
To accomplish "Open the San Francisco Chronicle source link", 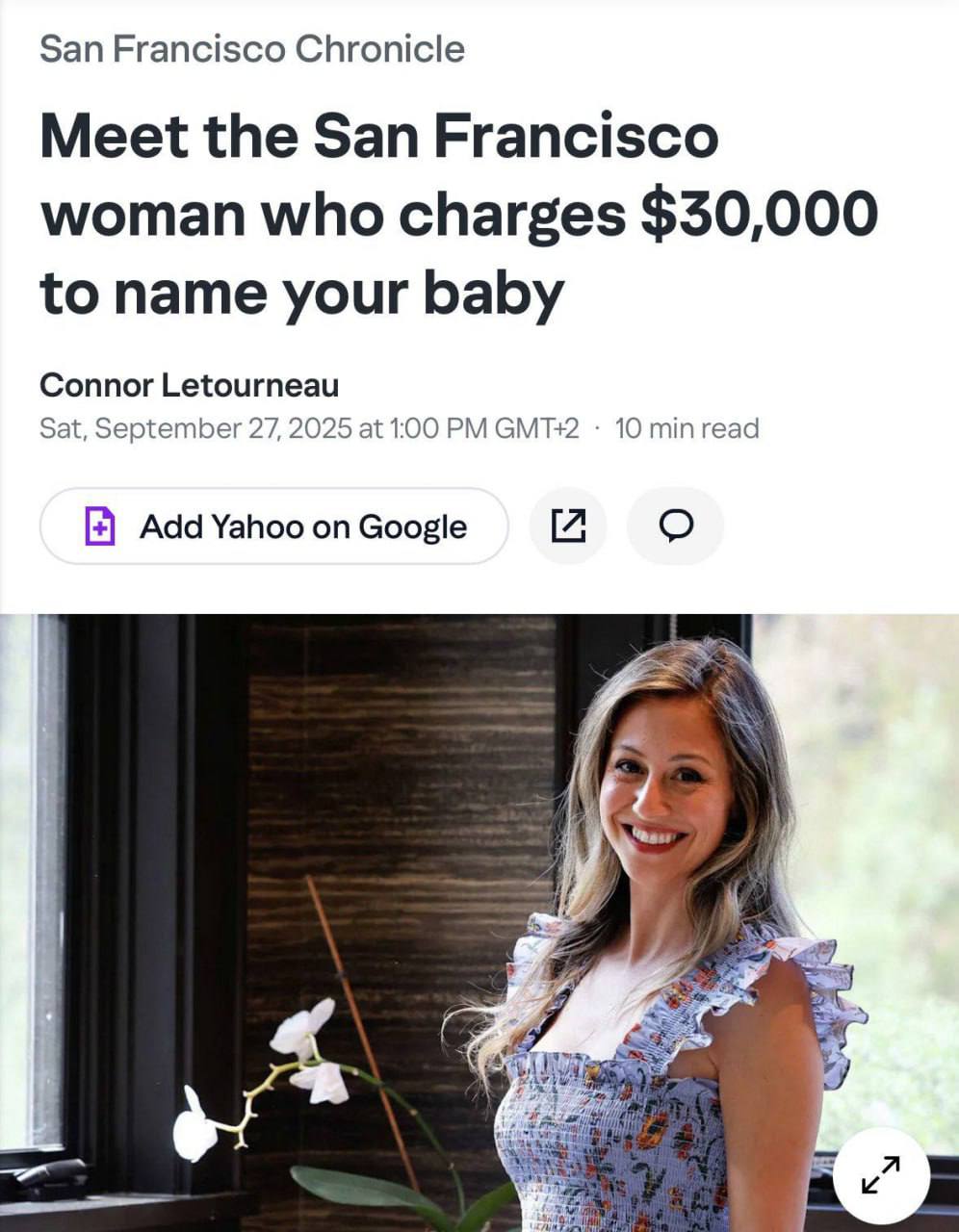I will [x=252, y=49].
